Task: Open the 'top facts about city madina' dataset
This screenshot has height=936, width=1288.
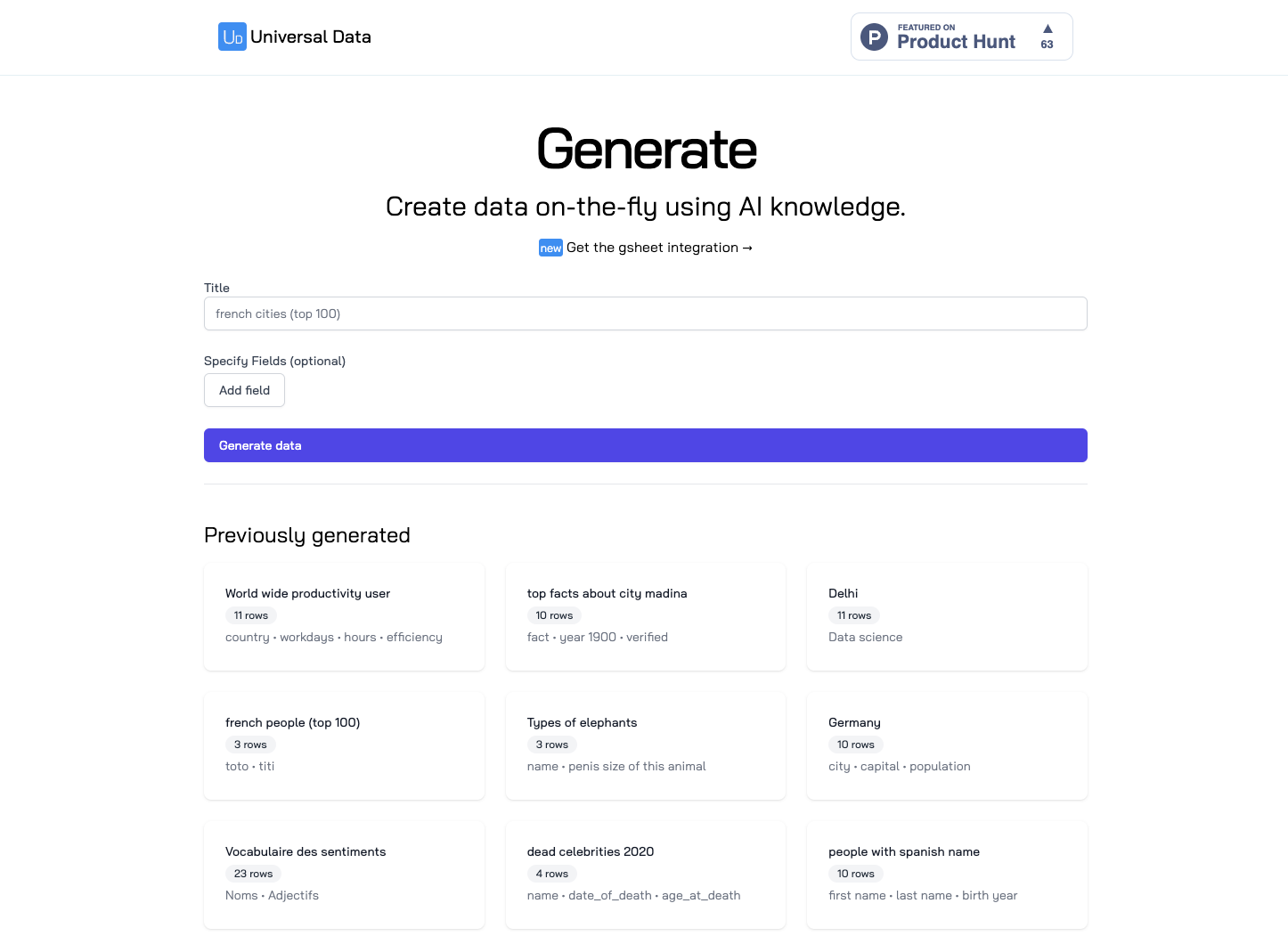Action: [645, 616]
